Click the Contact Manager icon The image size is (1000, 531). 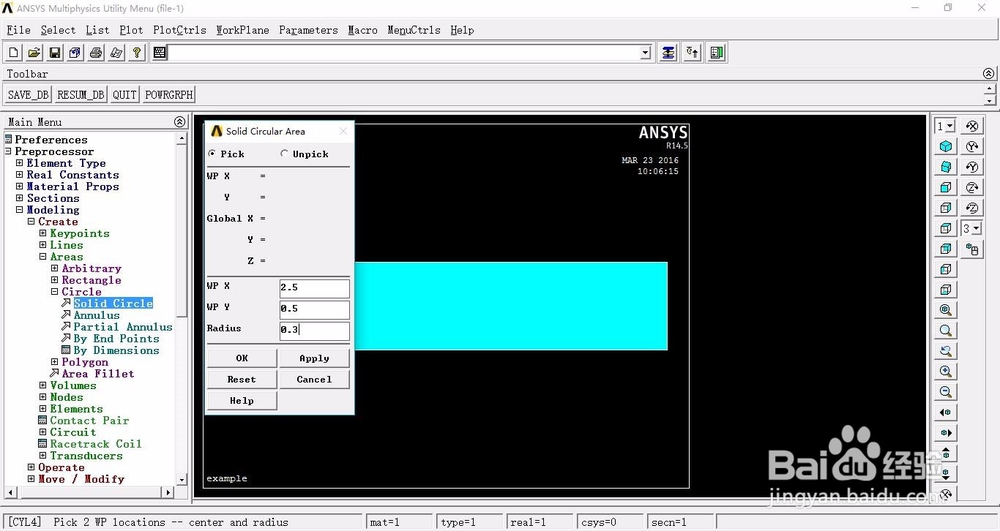716,53
